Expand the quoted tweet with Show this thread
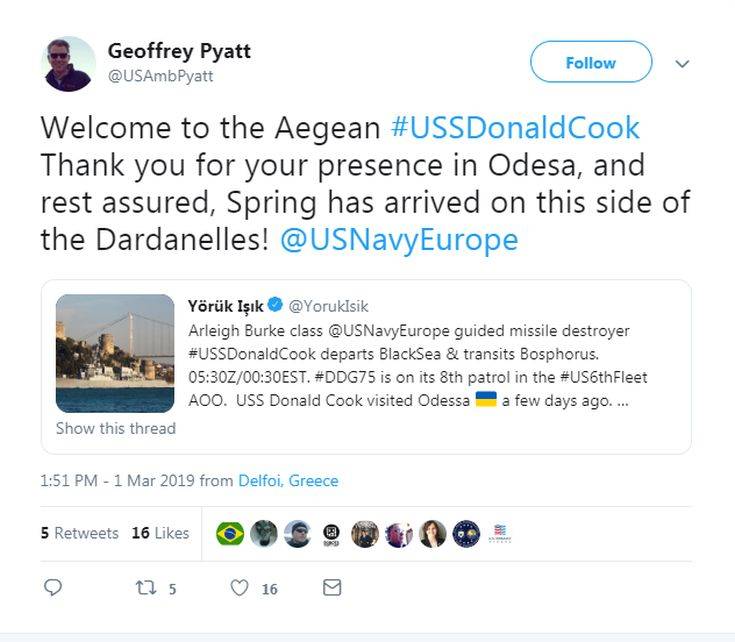The width and height of the screenshot is (735, 642). [x=116, y=428]
